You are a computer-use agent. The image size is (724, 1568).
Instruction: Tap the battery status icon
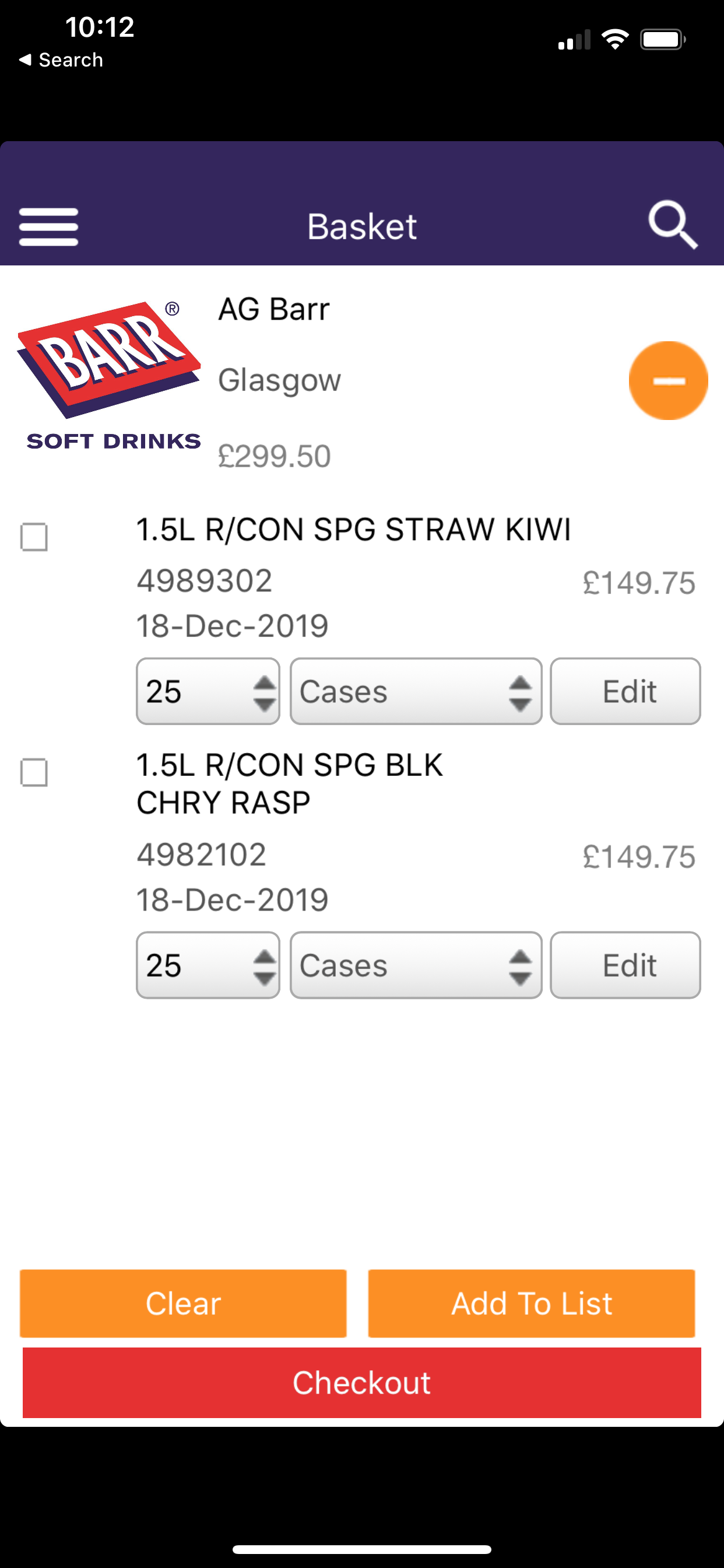click(663, 40)
